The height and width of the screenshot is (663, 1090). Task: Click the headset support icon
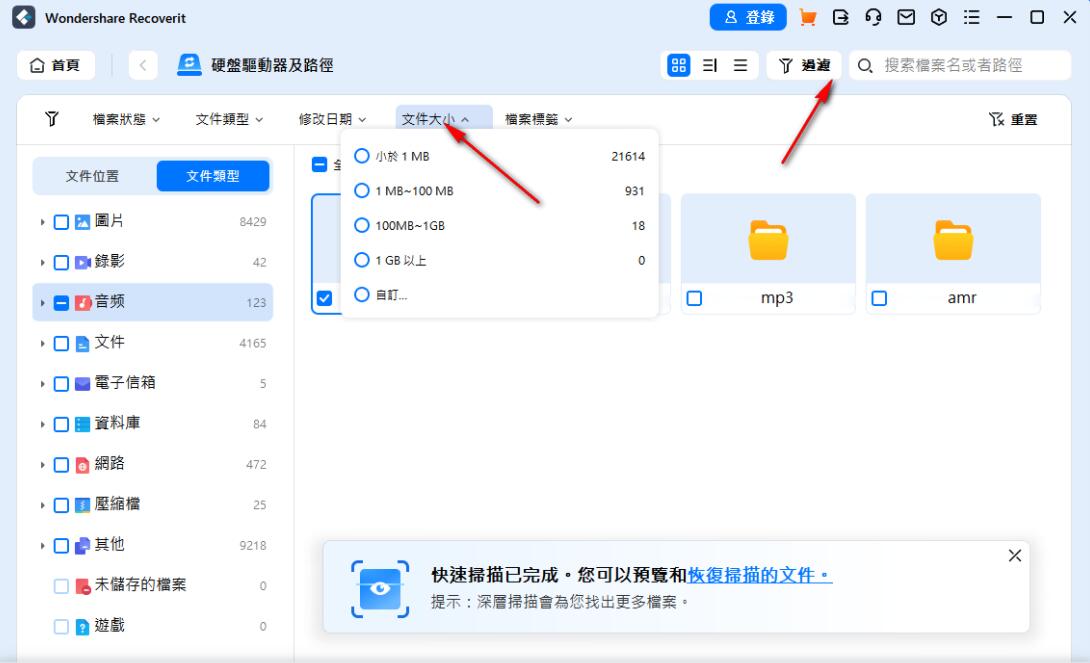[x=874, y=17]
